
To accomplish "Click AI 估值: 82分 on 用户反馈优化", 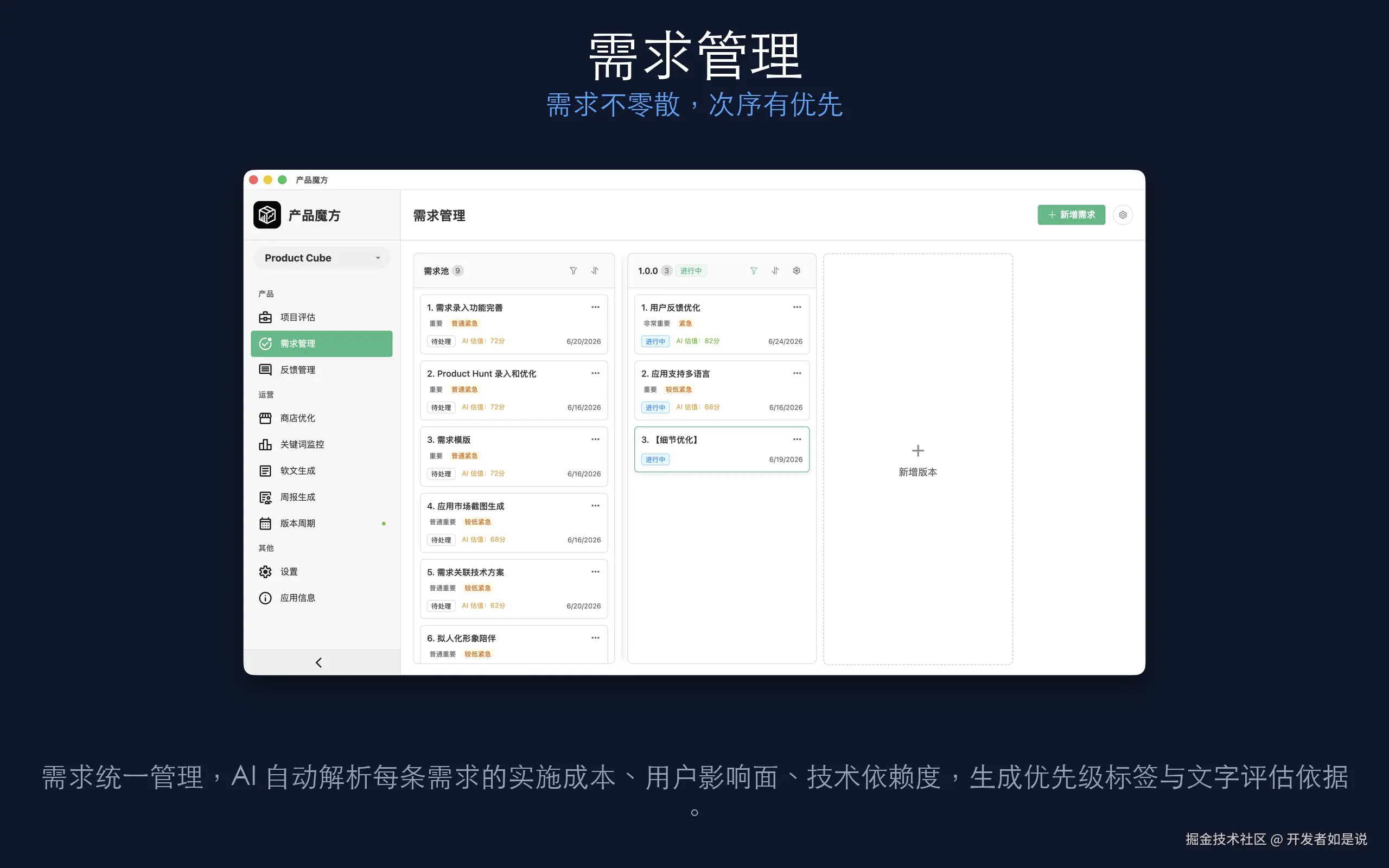I will click(697, 341).
